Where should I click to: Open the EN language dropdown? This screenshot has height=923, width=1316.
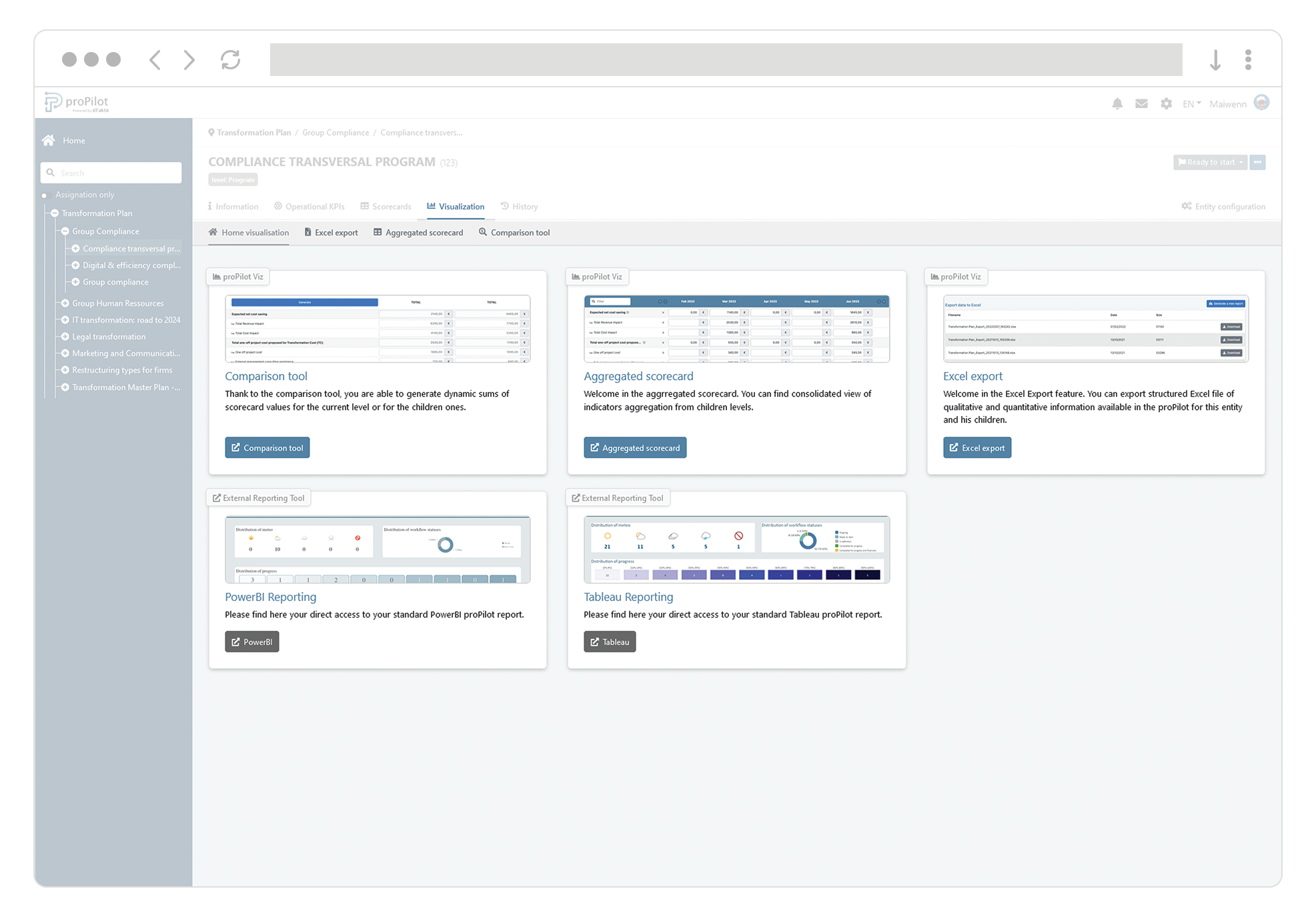pos(1191,104)
